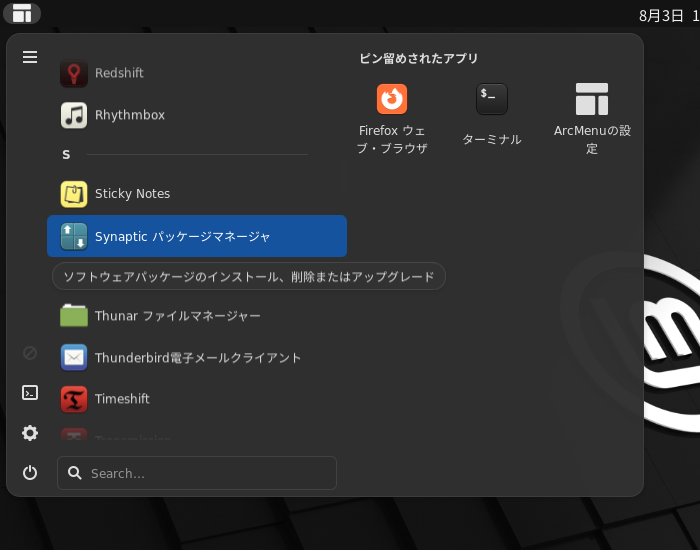
Task: Click ピン留めされたアプリ heading
Action: (x=418, y=58)
